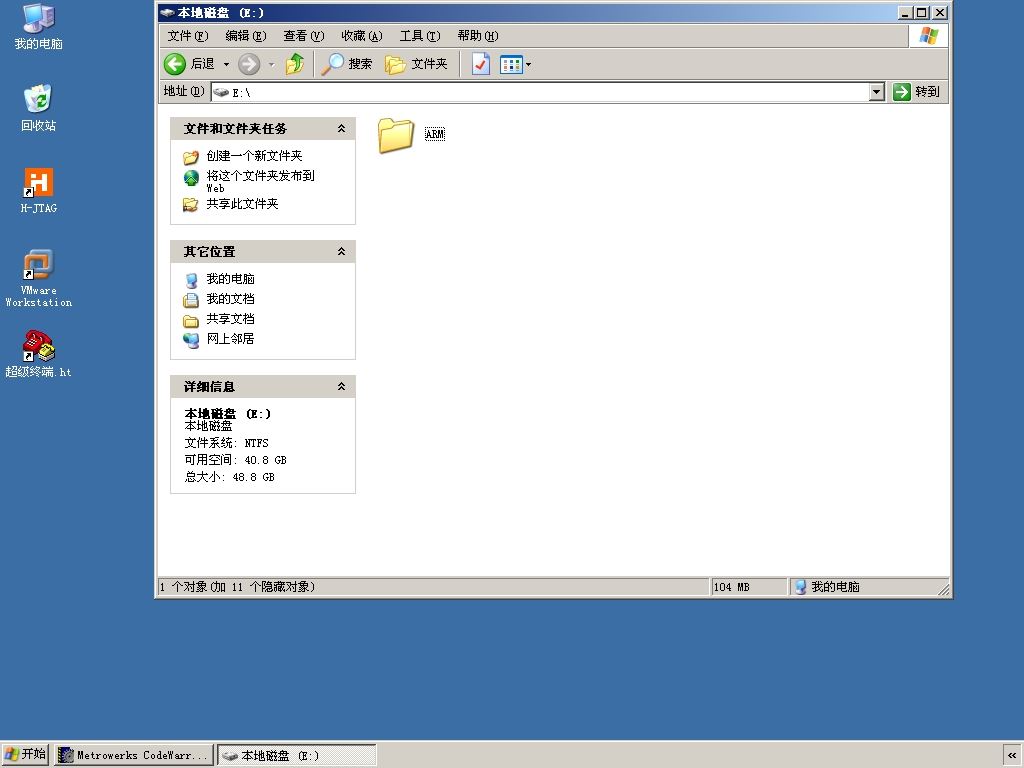Go up one folder level icon
1024x768 pixels.
pyautogui.click(x=295, y=64)
